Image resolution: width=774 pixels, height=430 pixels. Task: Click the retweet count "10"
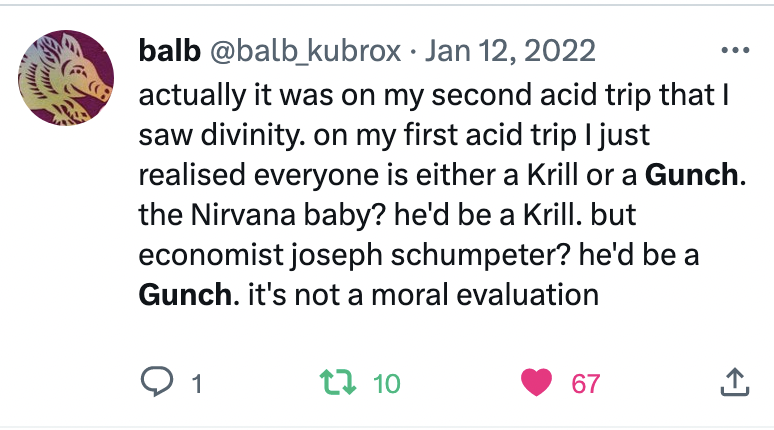(x=386, y=383)
